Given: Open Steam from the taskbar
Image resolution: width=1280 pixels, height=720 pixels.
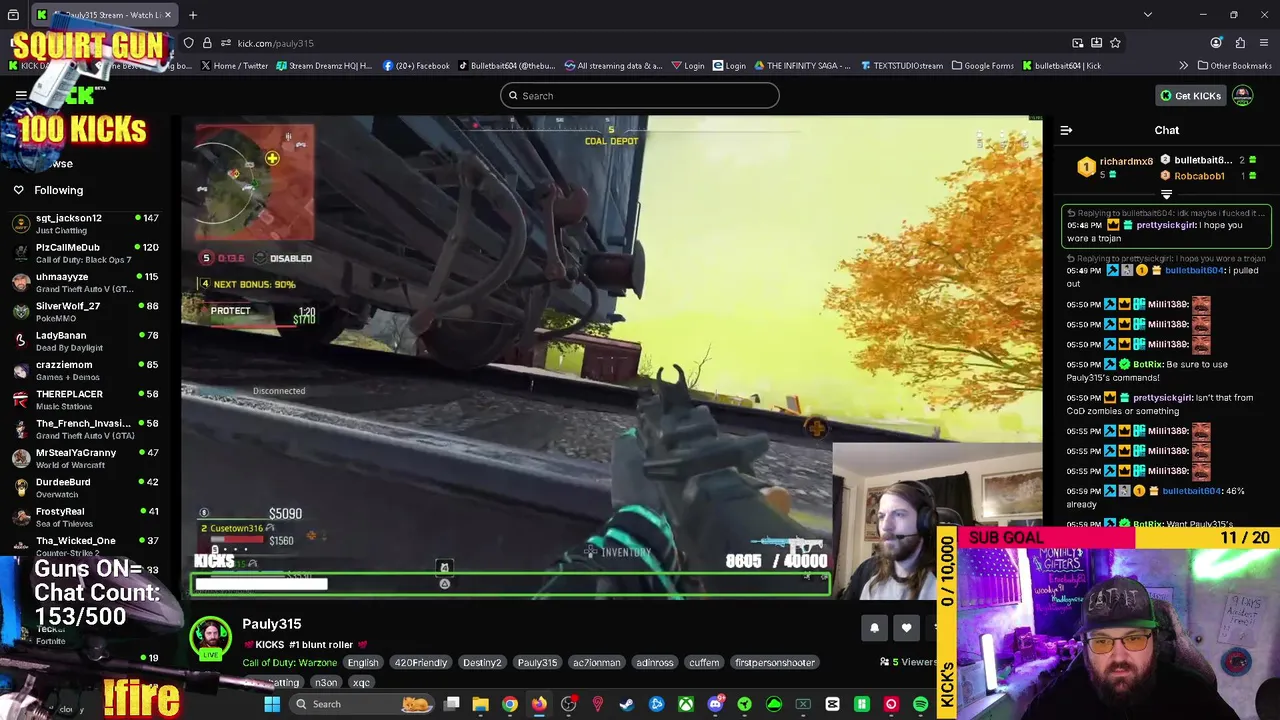Looking at the screenshot, I should click(627, 704).
